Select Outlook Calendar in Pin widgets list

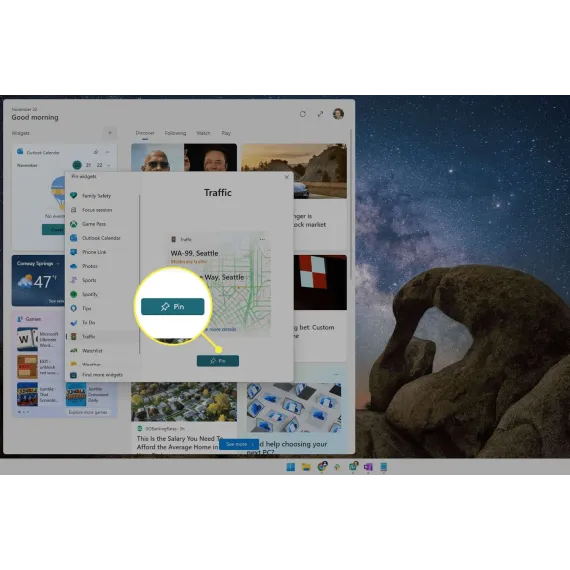(x=103, y=238)
